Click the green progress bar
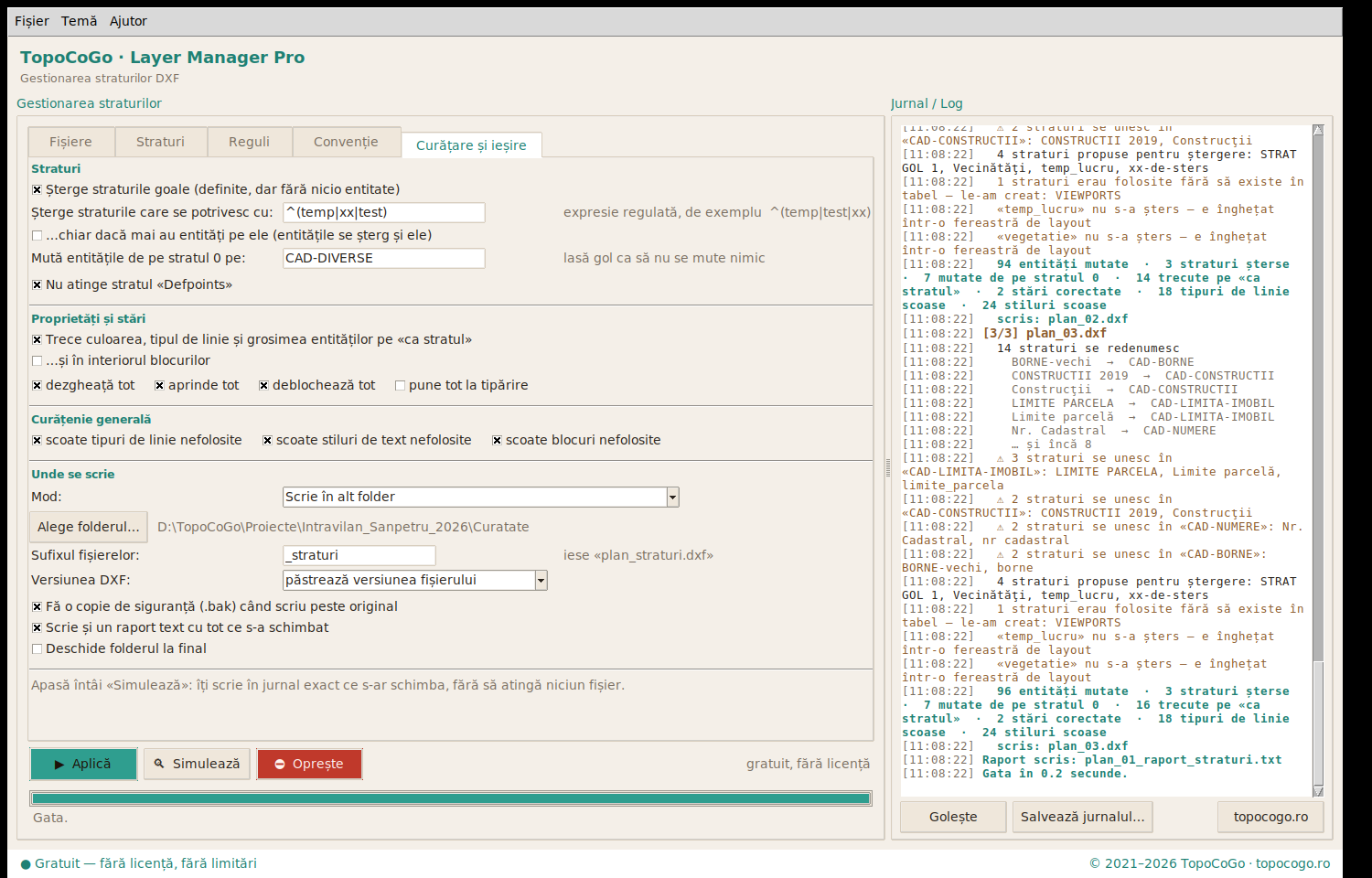Image resolution: width=1372 pixels, height=878 pixels. tap(451, 798)
